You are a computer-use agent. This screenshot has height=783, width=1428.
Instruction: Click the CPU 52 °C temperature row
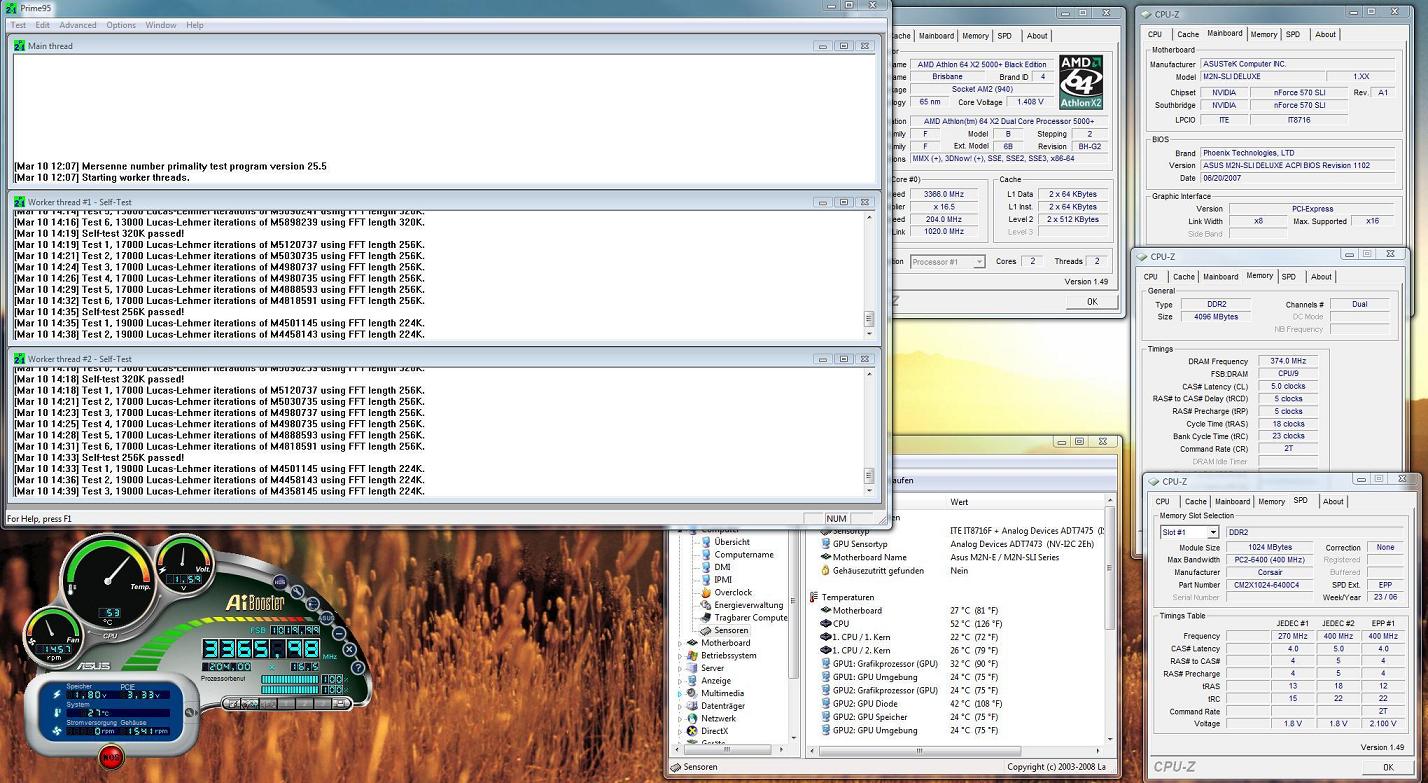[x=960, y=623]
